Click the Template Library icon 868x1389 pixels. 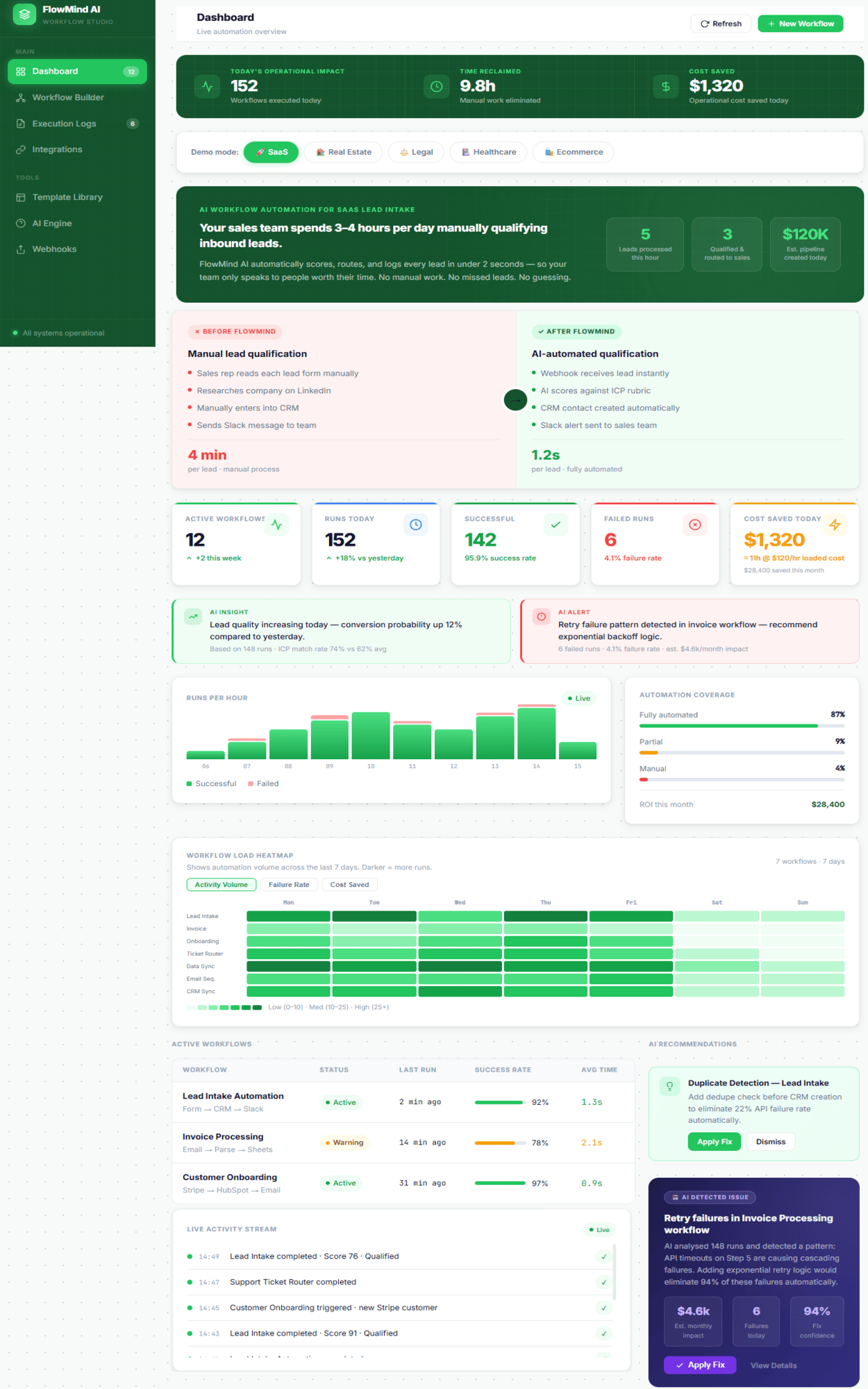[x=21, y=197]
